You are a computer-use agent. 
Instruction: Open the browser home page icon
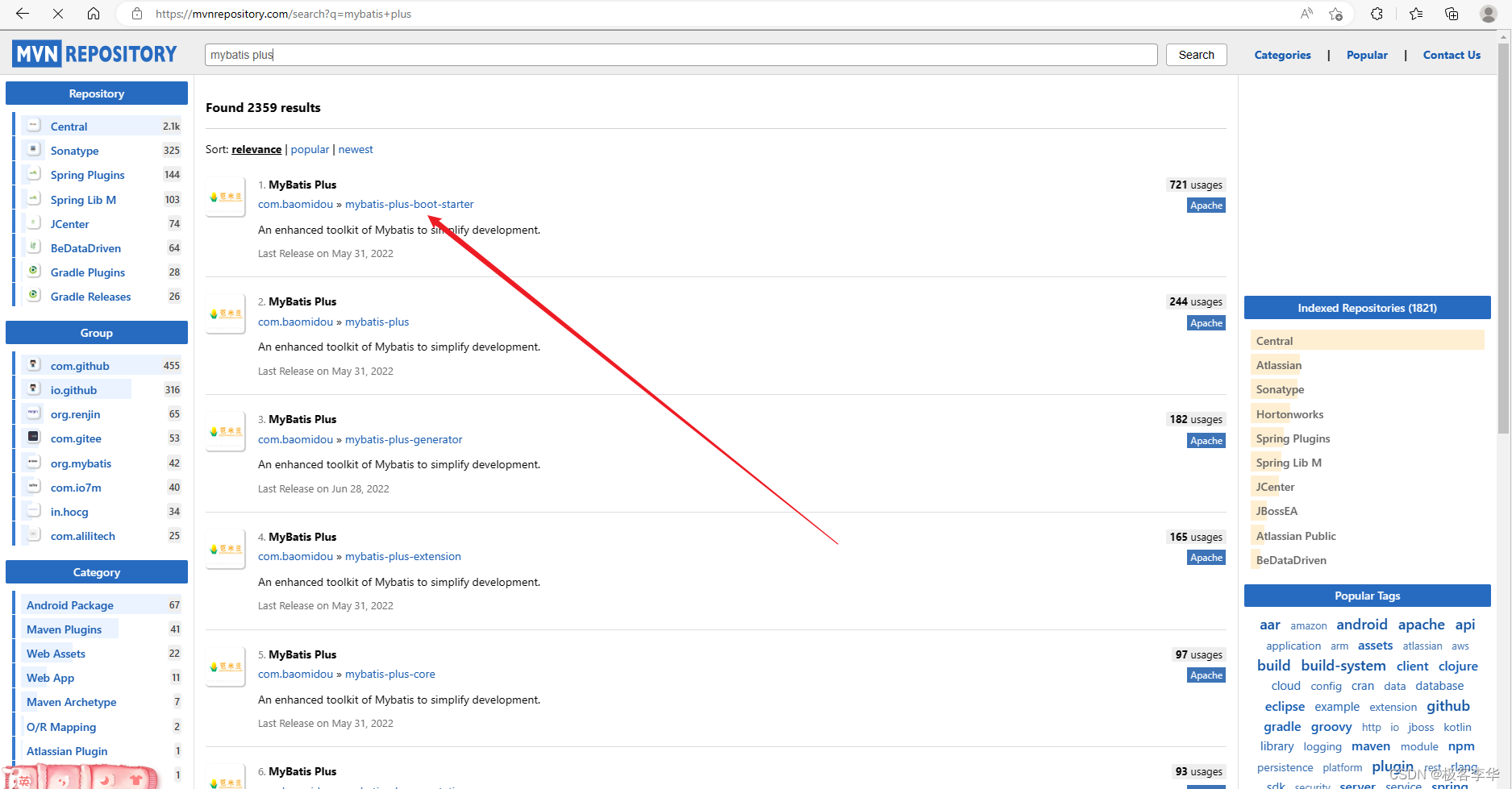pos(94,14)
